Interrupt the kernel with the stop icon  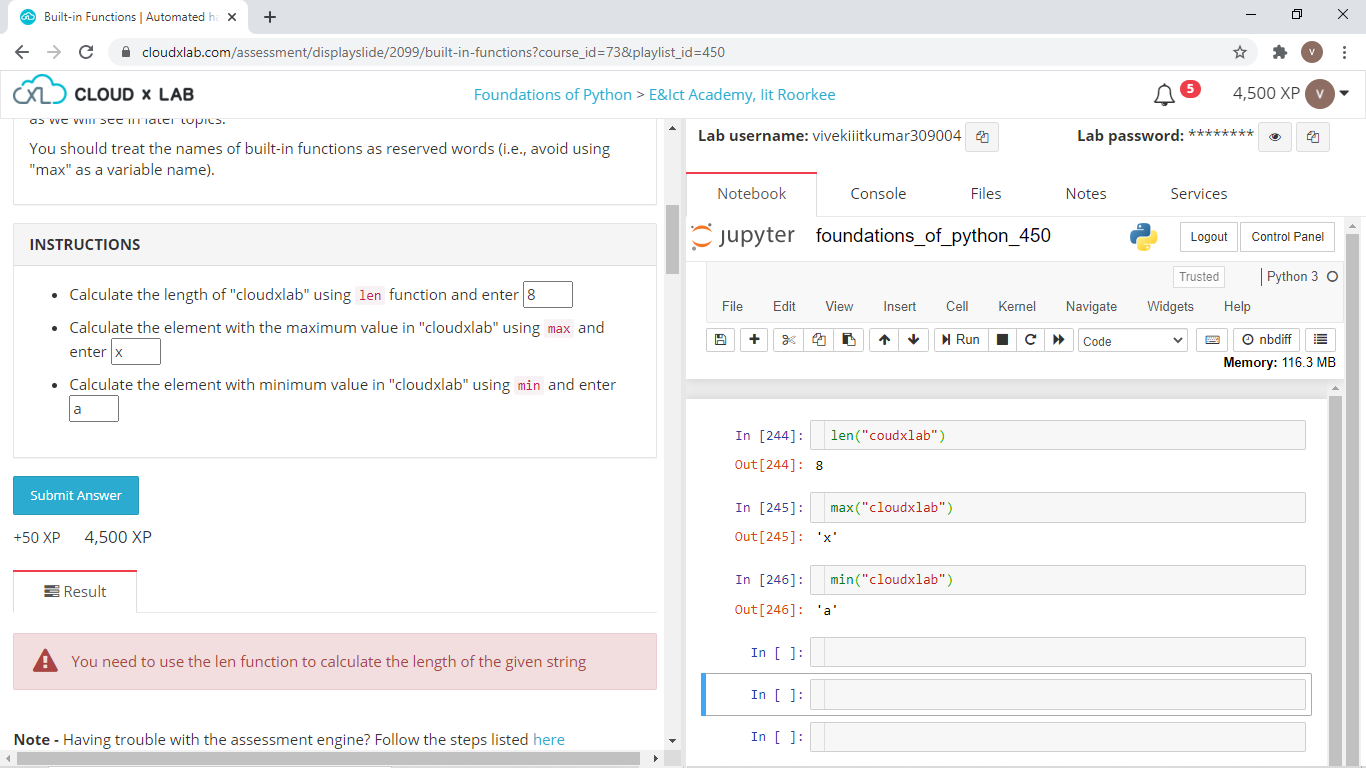(1002, 340)
